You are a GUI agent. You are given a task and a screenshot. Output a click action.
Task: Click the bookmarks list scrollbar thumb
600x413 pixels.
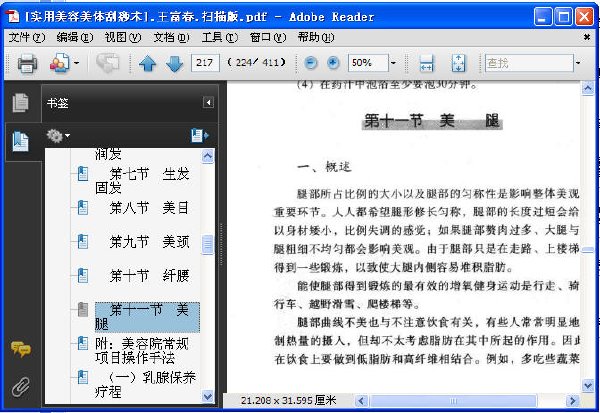[x=208, y=245]
